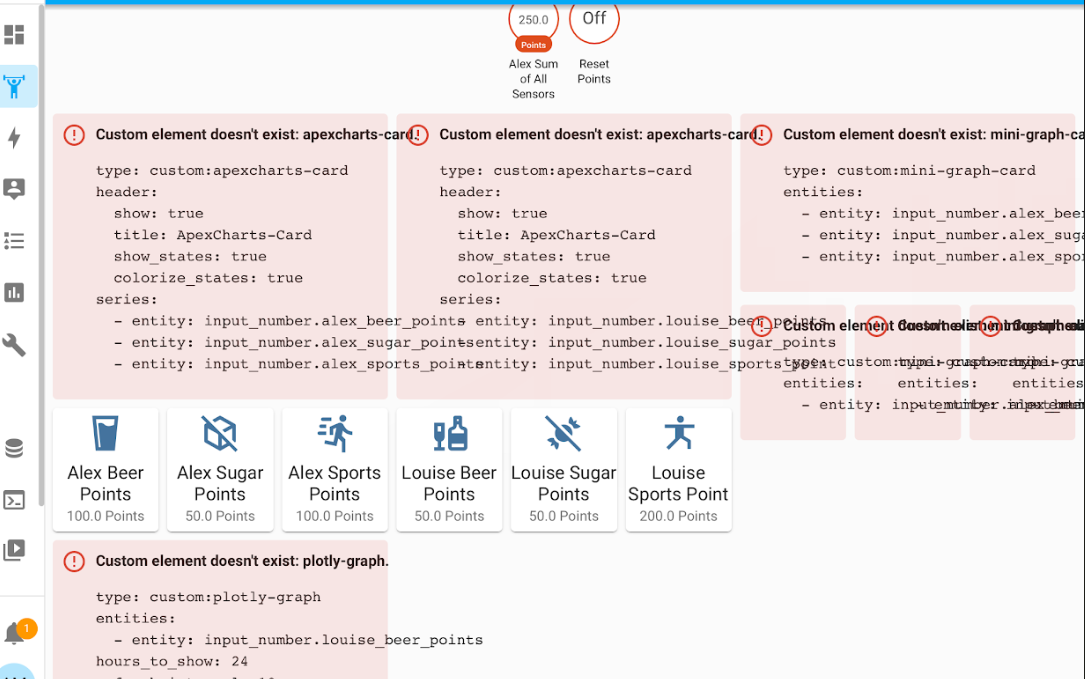Viewport: 1085px width, 679px height.
Task: Toggle the Reset Points switch
Action: pos(594,19)
